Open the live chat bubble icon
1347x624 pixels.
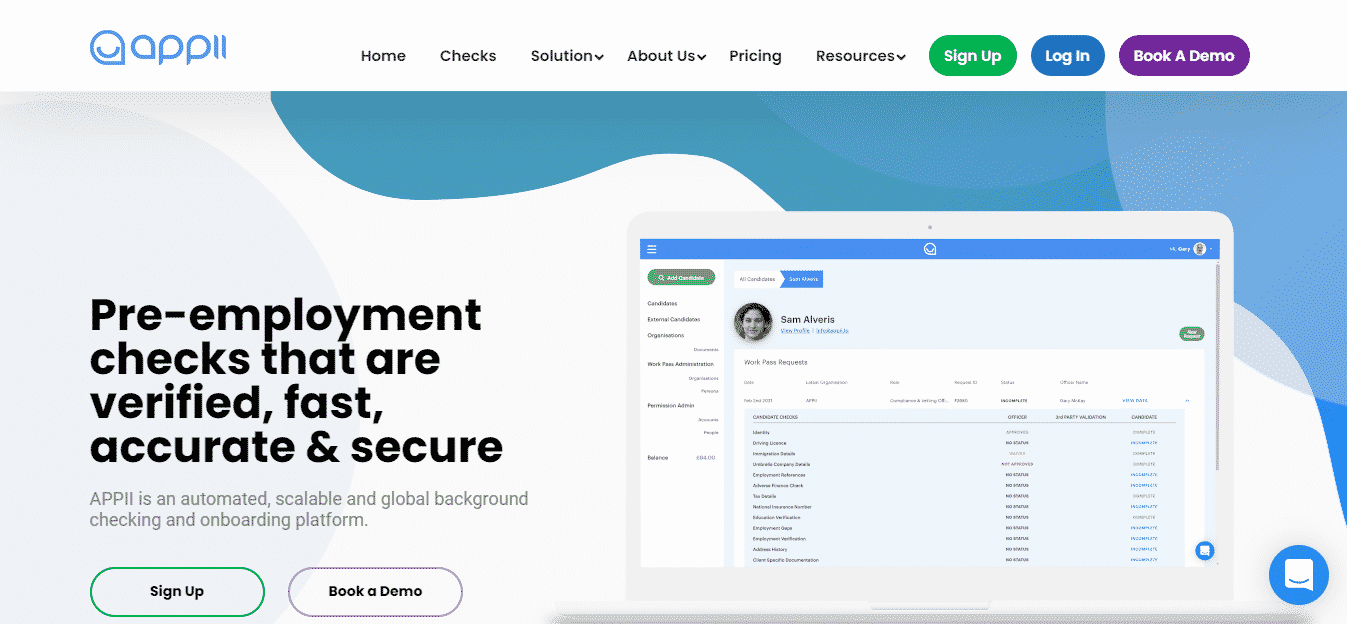pos(1298,575)
